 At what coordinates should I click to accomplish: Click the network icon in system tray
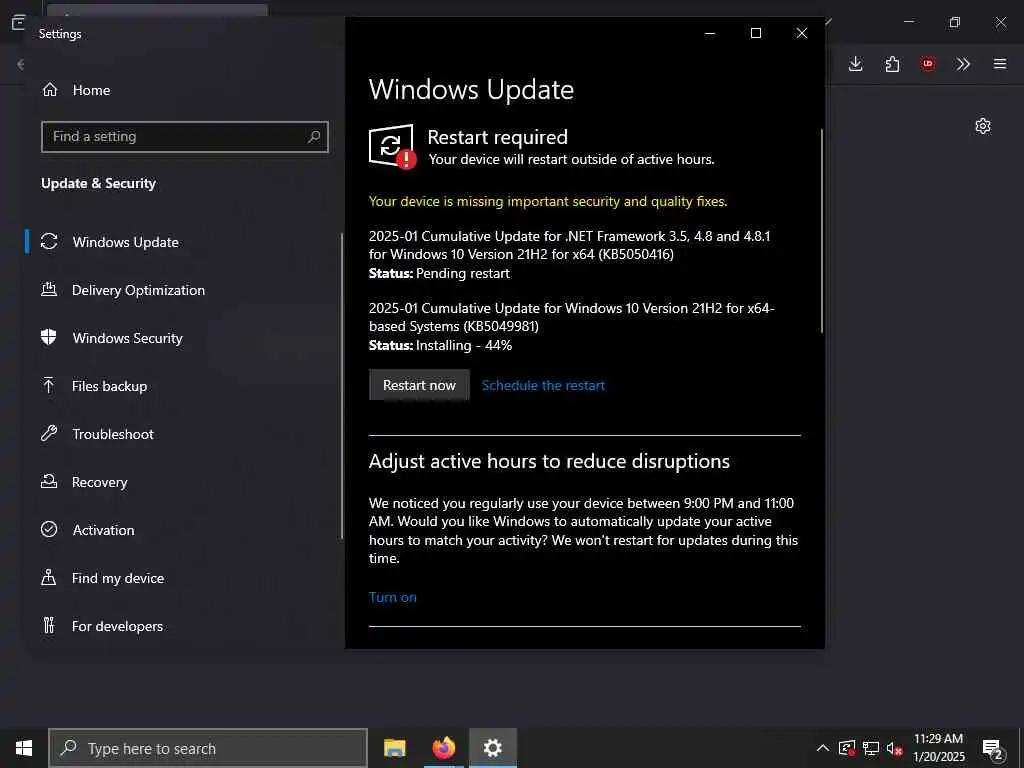871,748
